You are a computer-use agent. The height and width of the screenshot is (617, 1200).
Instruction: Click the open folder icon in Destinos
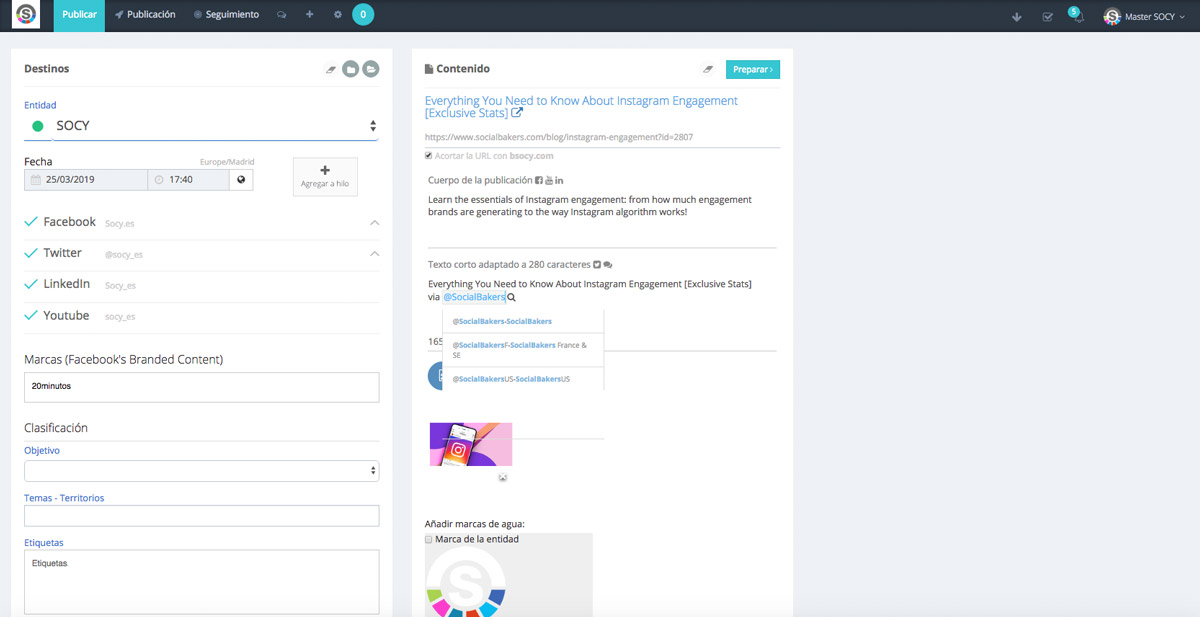click(x=371, y=69)
